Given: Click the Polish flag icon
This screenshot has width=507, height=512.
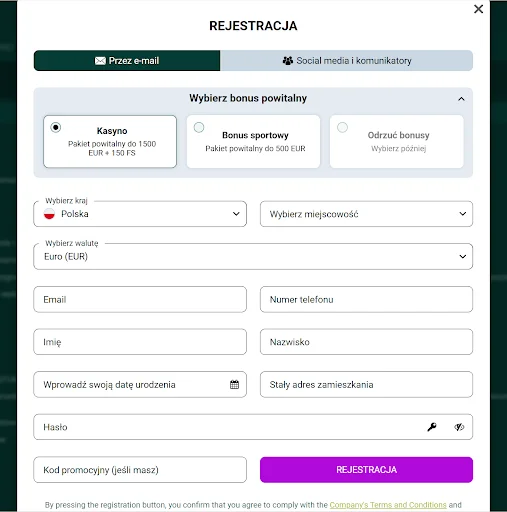Looking at the screenshot, I should 49,214.
